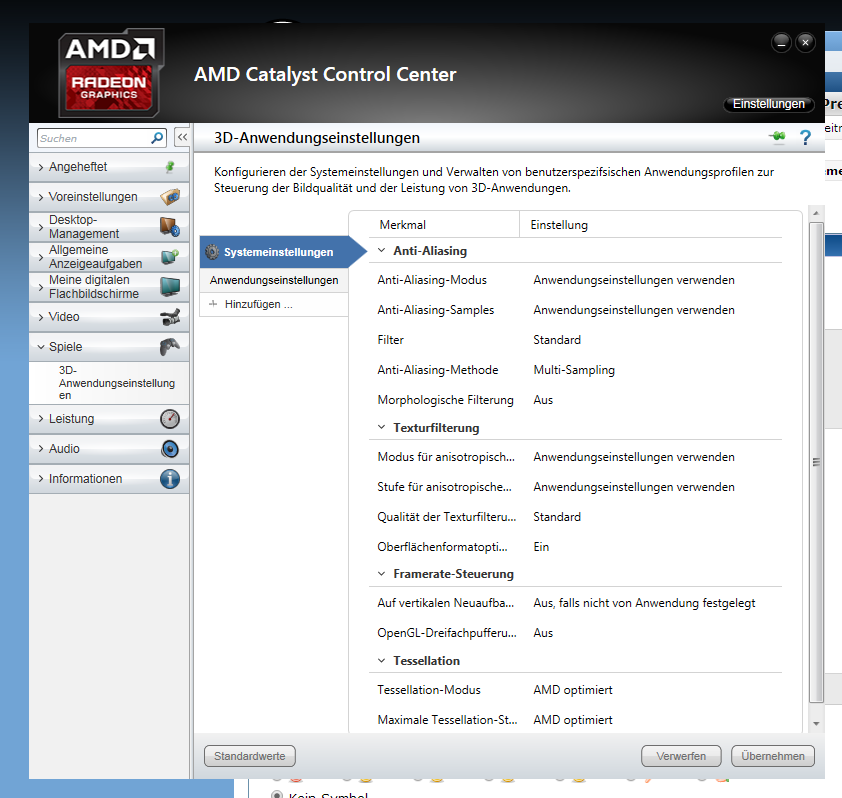Expand the Voreinstellungen section
Viewport: 842px width, 798px height.
point(41,198)
